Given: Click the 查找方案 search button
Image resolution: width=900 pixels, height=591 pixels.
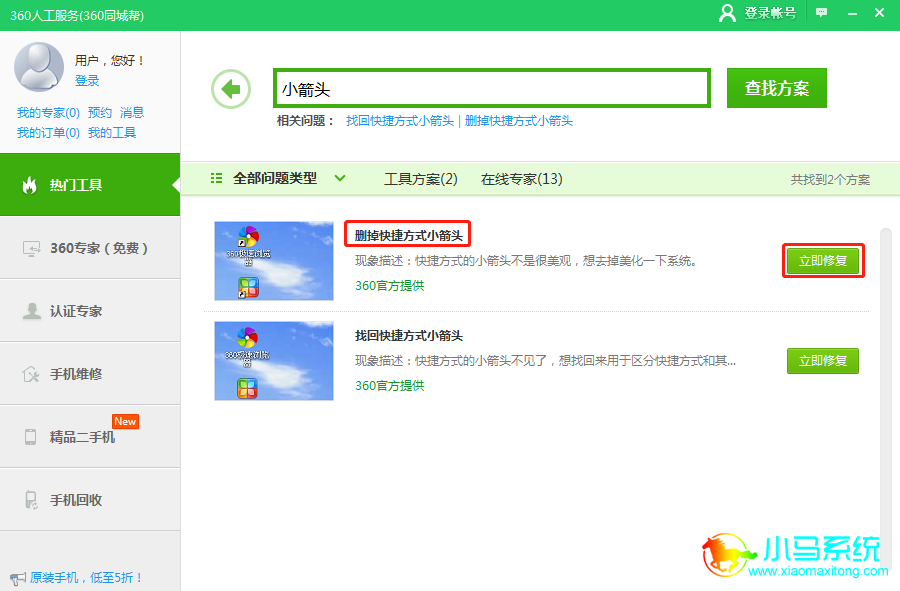Looking at the screenshot, I should coord(777,88).
